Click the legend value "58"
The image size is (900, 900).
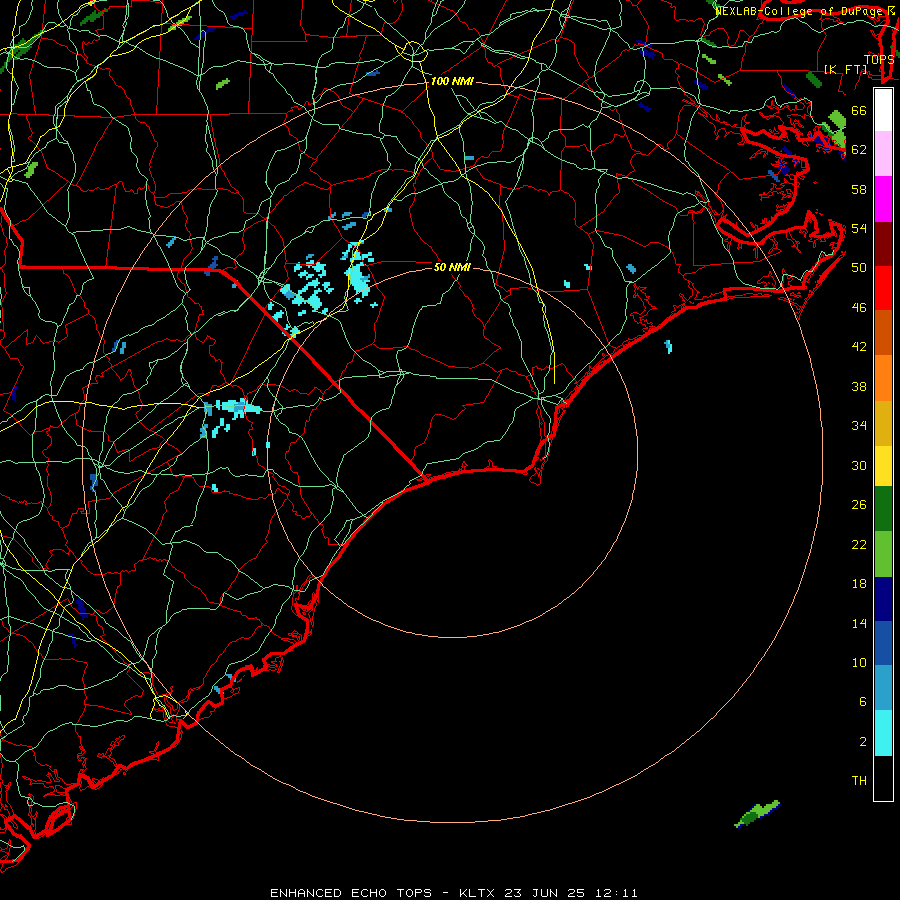coord(859,189)
